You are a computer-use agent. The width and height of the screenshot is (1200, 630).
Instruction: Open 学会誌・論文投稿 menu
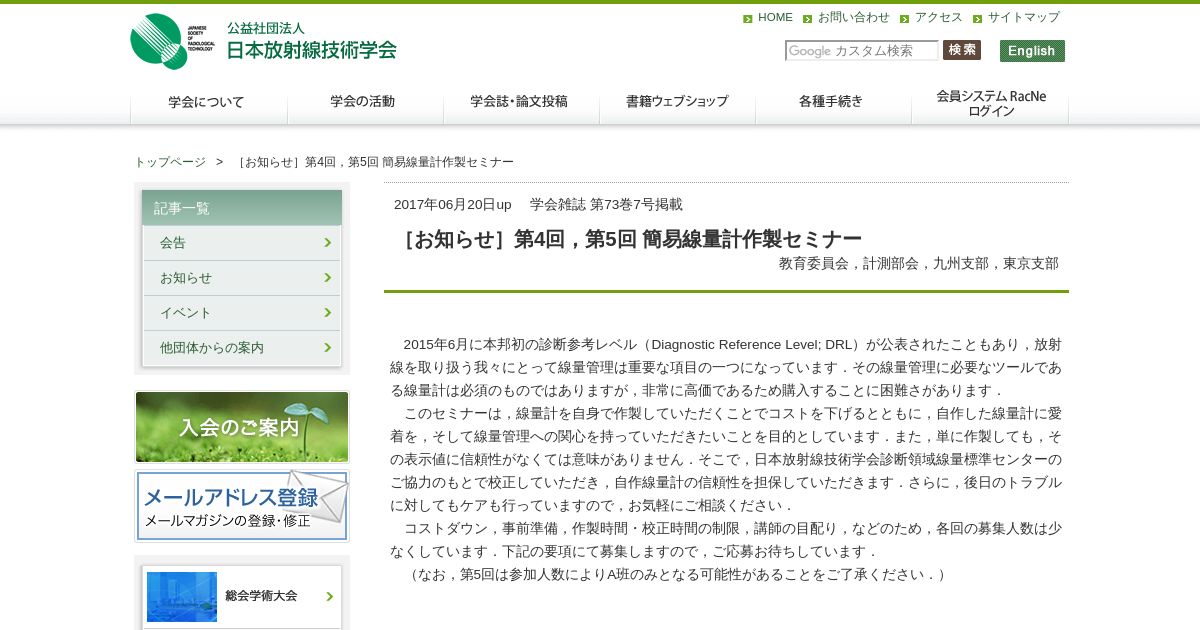click(x=521, y=102)
